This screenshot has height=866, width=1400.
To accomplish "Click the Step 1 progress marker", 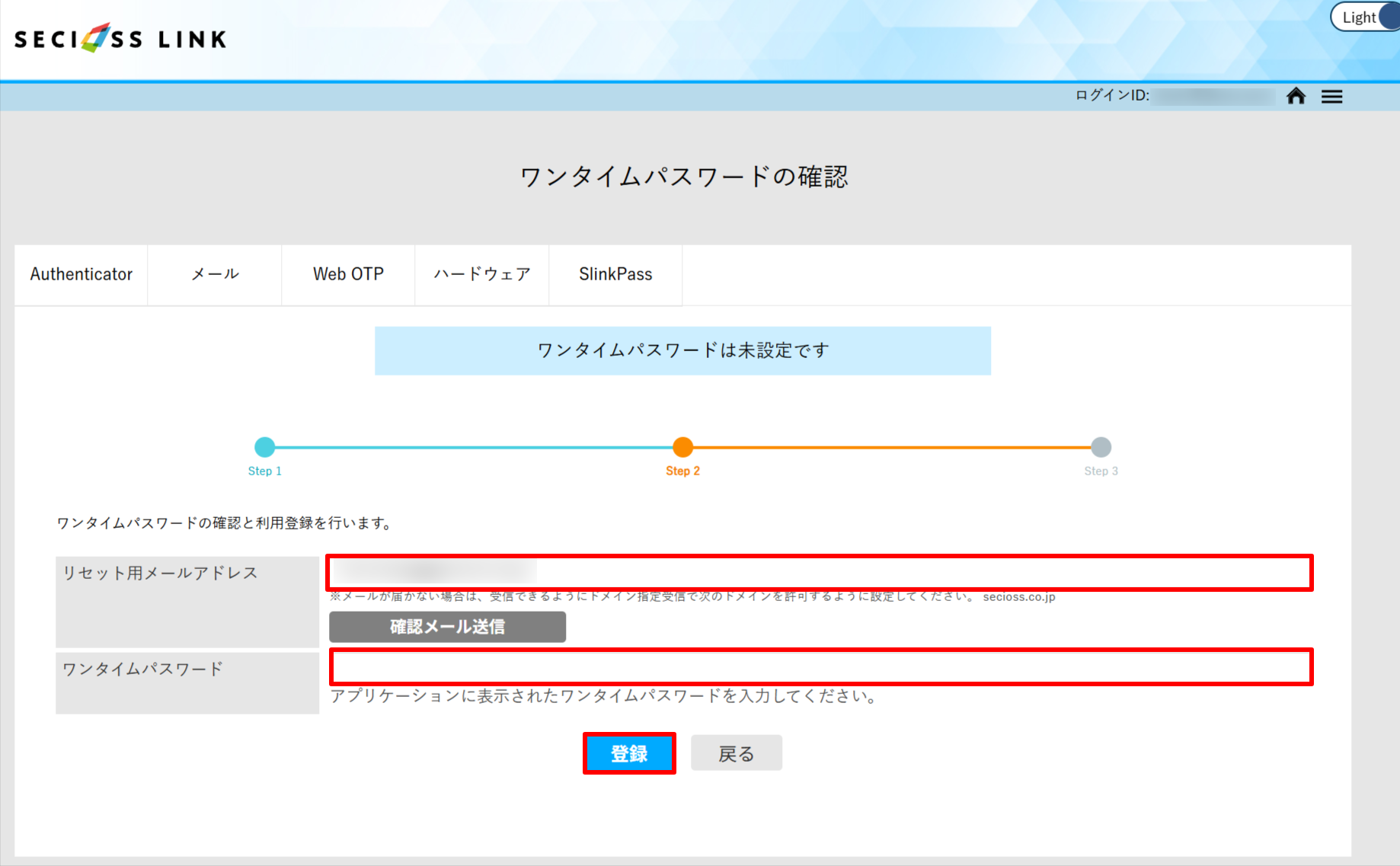I will pos(264,447).
